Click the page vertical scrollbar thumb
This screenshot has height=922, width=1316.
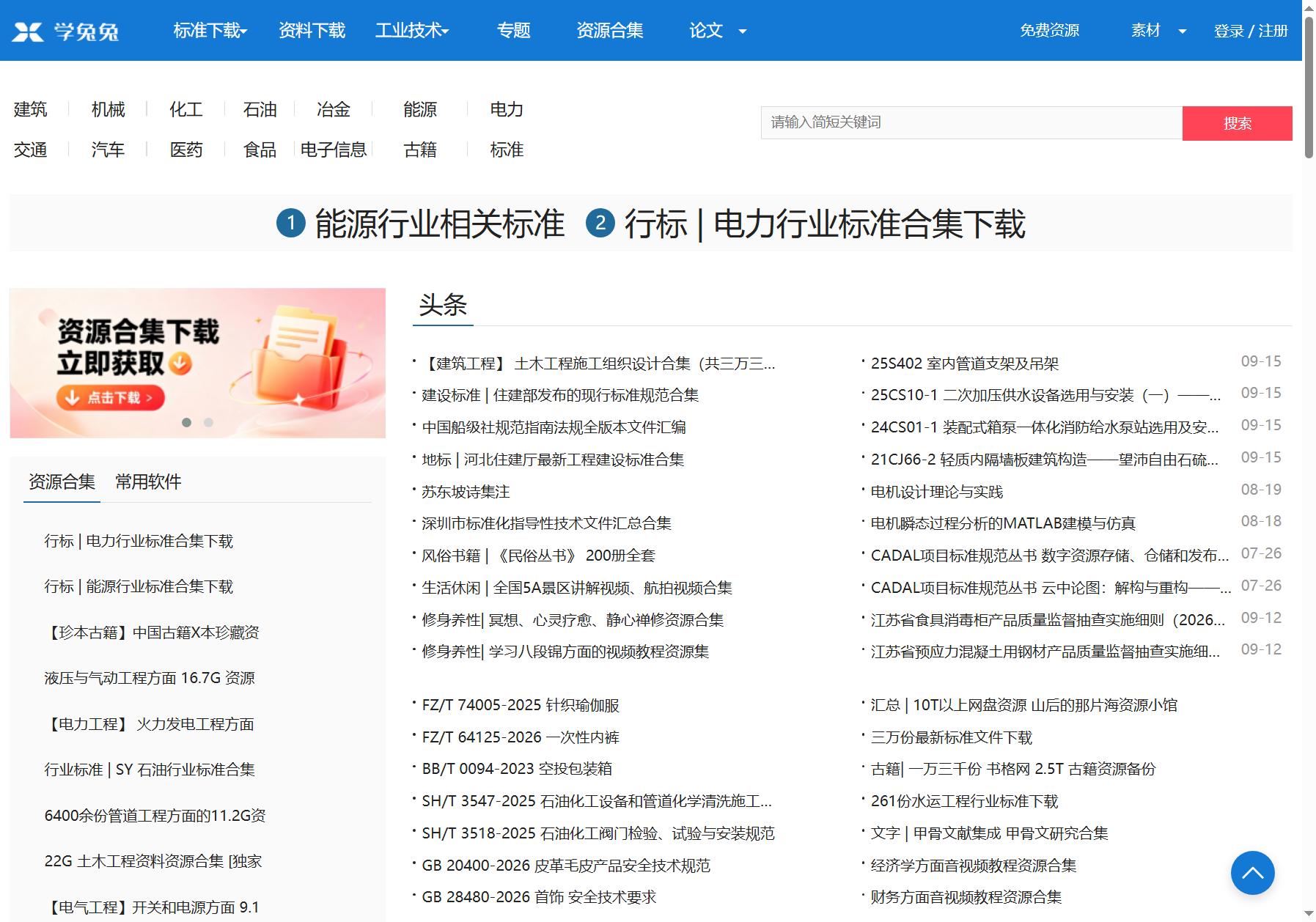(1309, 81)
